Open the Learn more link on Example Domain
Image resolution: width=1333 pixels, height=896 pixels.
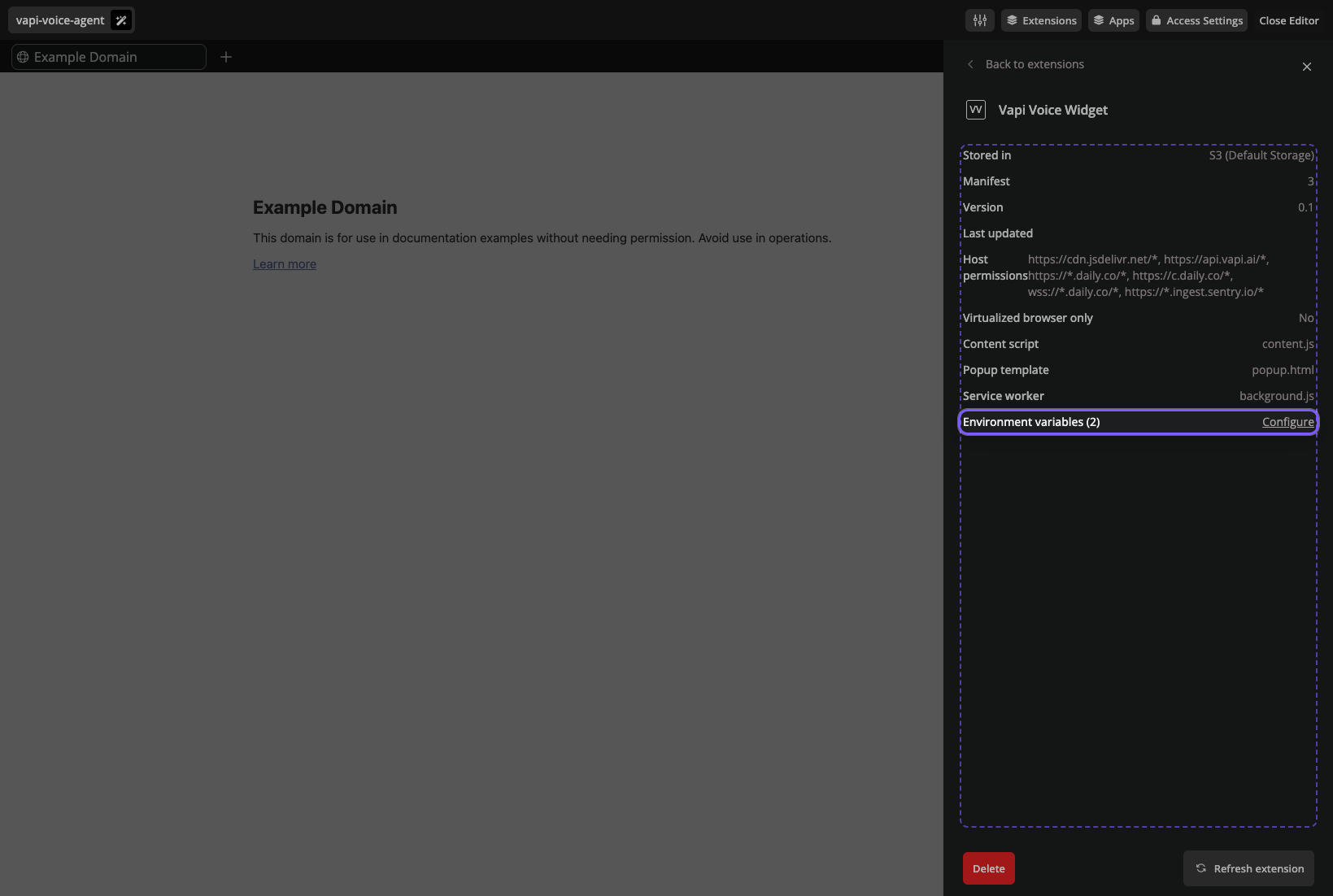click(284, 263)
